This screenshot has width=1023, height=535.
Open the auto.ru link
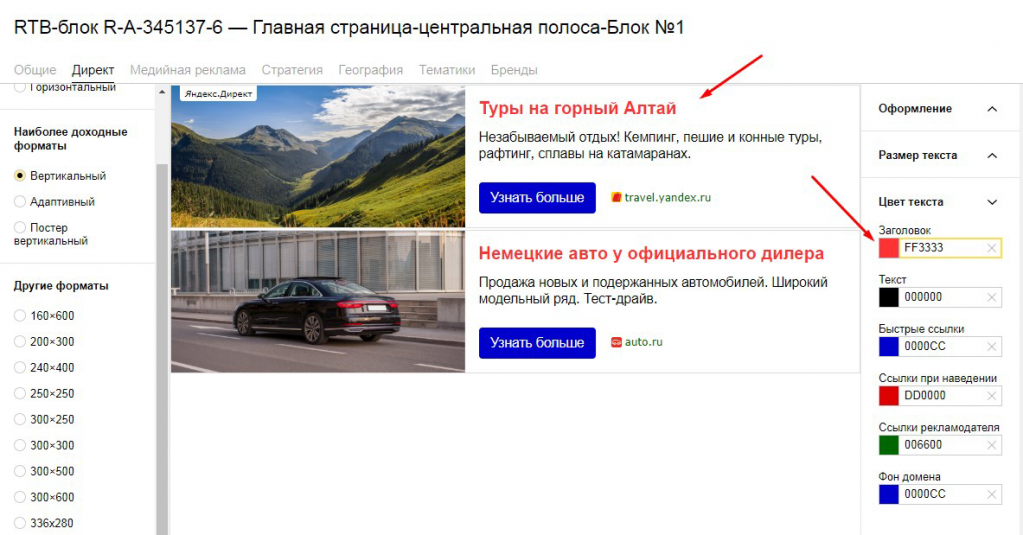[x=643, y=342]
